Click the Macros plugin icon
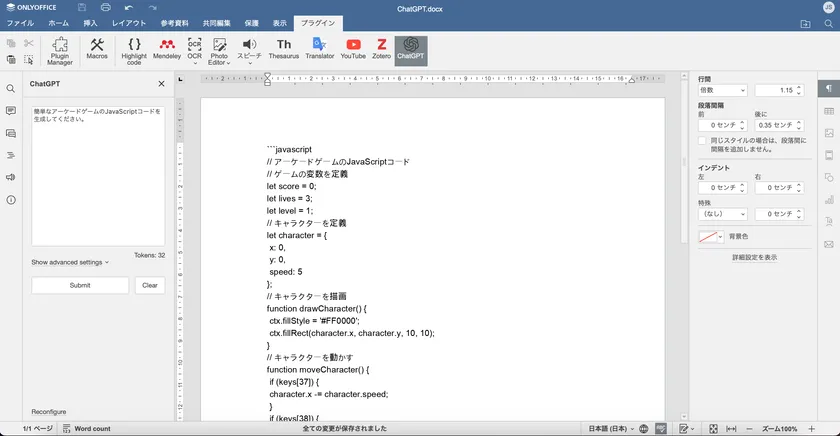Image resolution: width=840 pixels, height=436 pixels. click(97, 50)
